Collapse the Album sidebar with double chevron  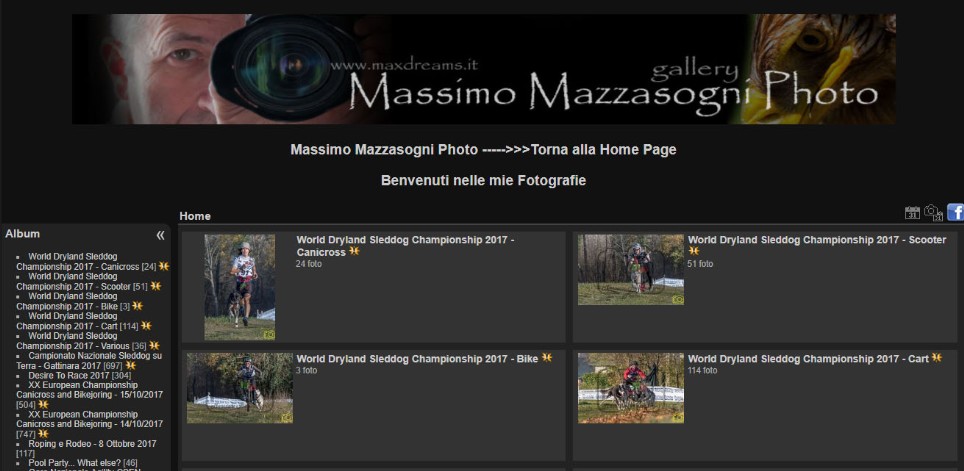(160, 235)
